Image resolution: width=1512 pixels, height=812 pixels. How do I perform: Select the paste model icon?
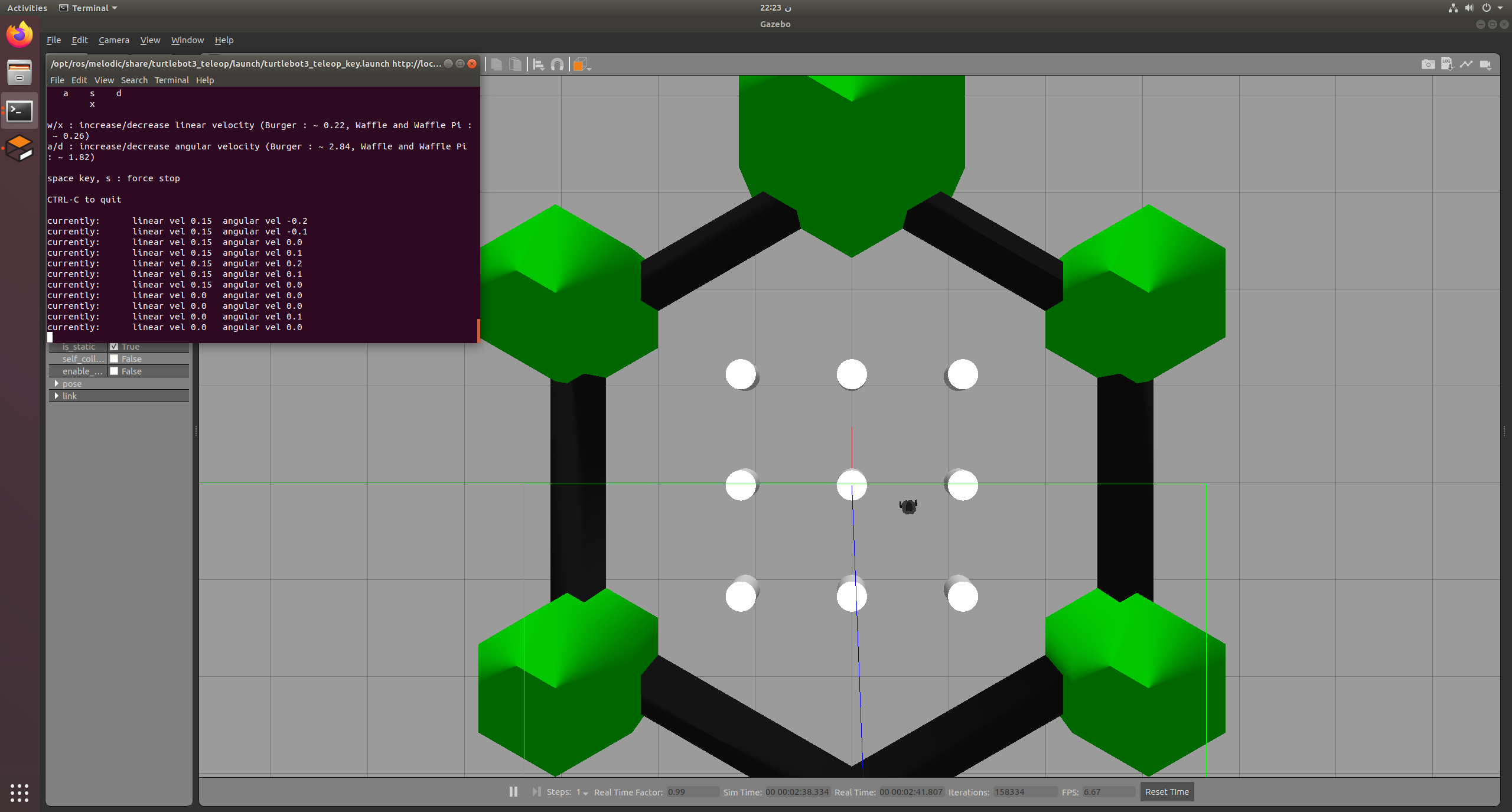tap(514, 64)
